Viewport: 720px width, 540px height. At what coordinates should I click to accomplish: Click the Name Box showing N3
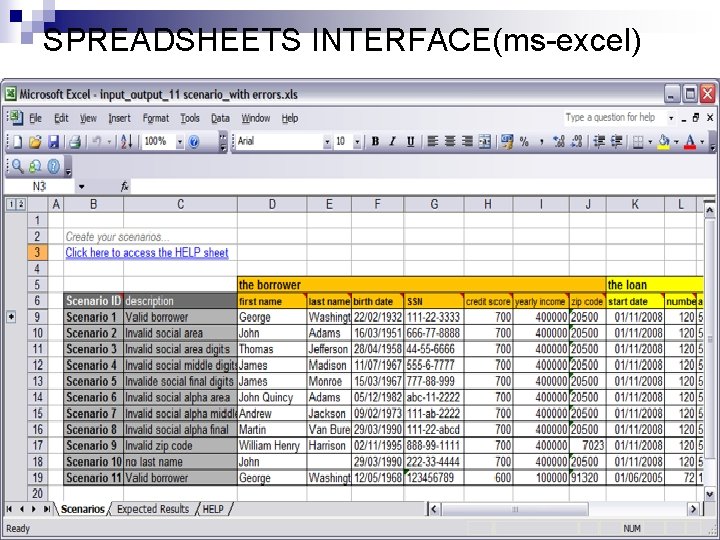point(39,186)
